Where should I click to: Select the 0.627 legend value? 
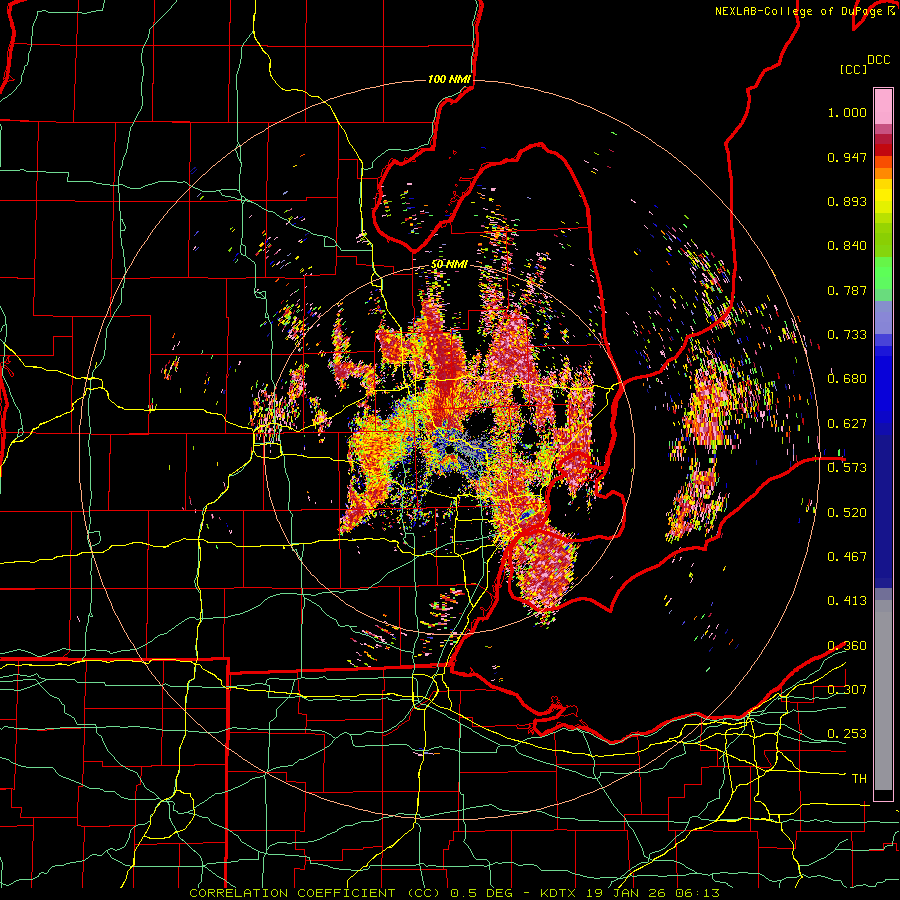847,424
